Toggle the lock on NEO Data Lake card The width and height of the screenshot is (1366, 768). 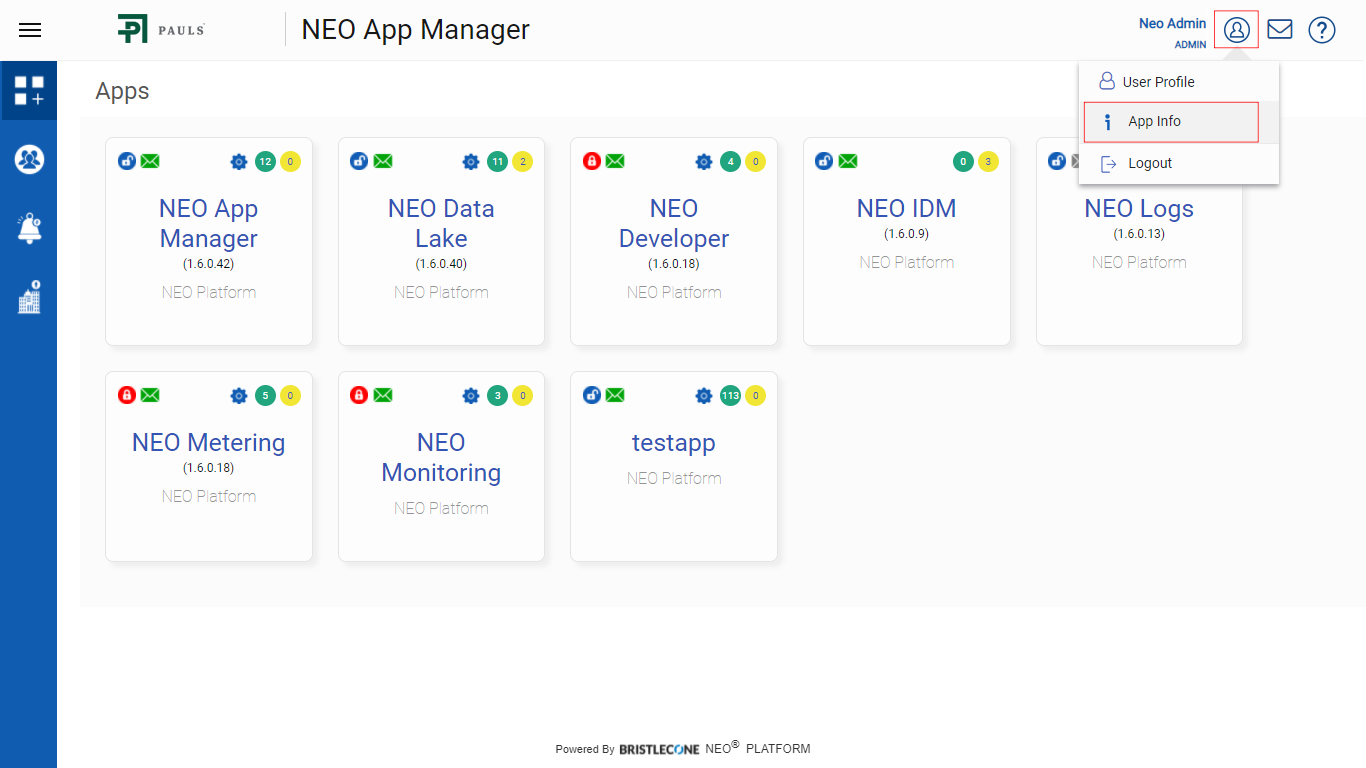[359, 161]
